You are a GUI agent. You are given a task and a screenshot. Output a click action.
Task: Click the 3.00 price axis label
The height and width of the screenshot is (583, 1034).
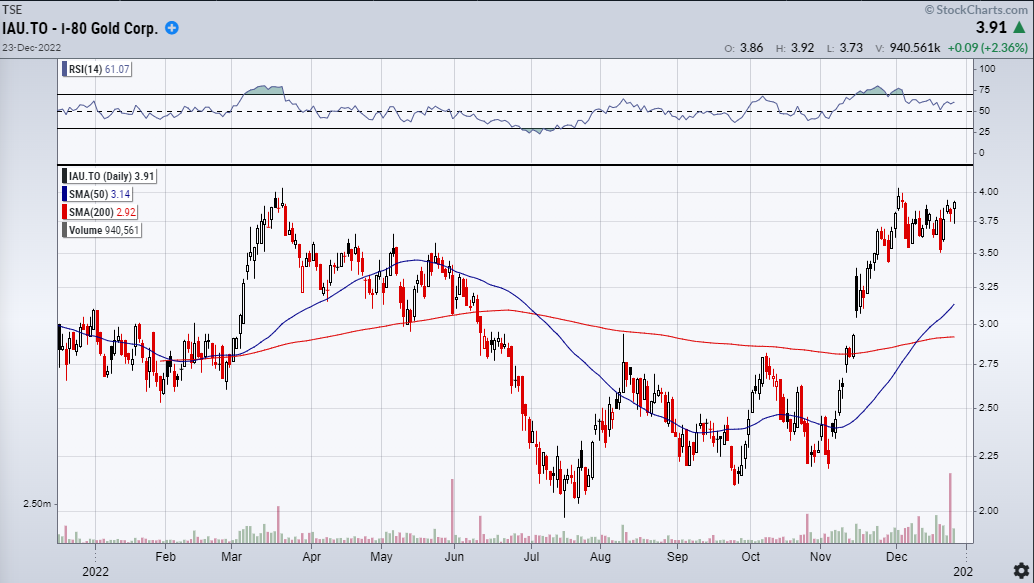pyautogui.click(x=988, y=324)
